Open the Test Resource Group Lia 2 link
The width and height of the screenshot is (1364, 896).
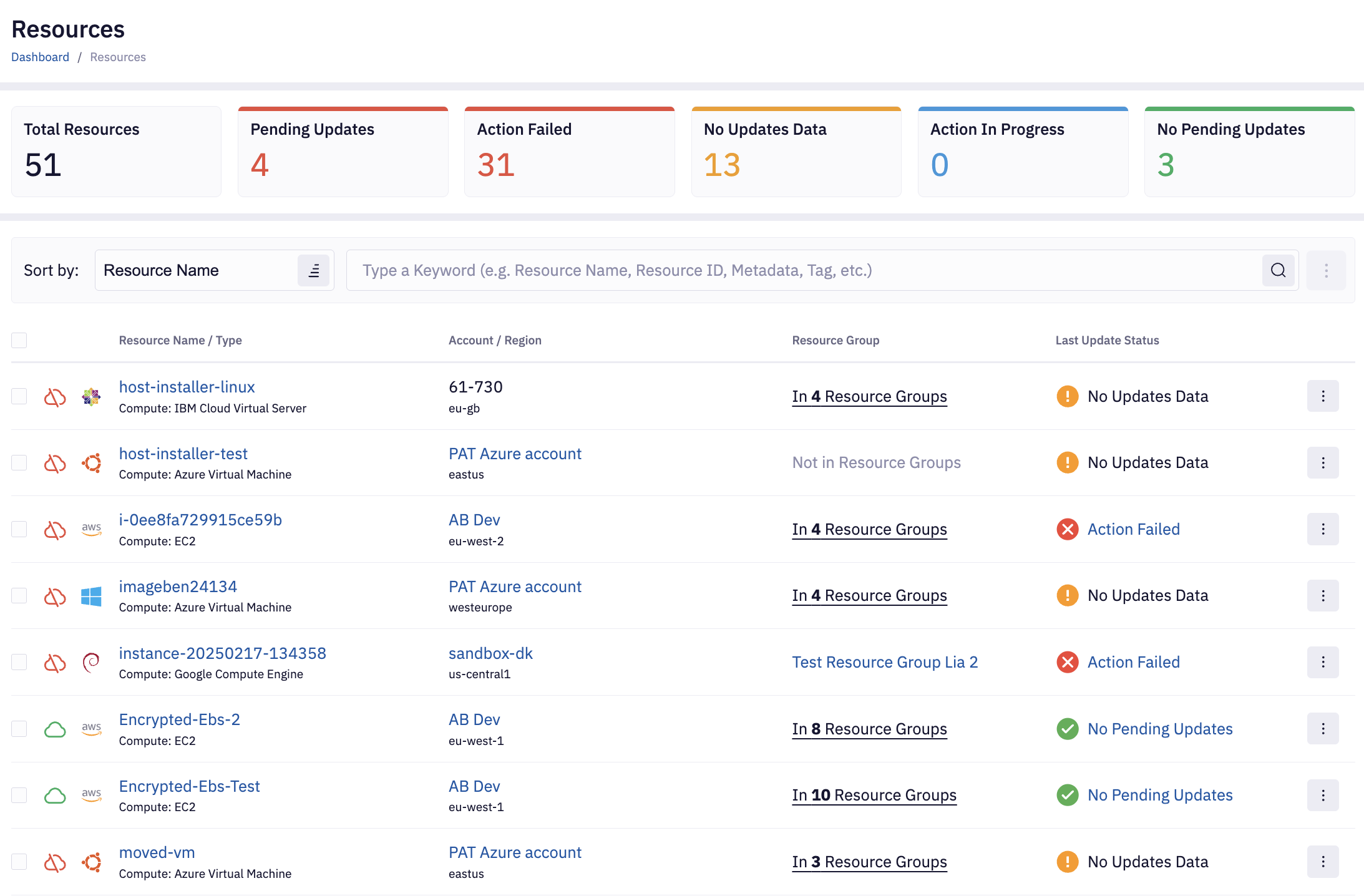[x=885, y=662]
